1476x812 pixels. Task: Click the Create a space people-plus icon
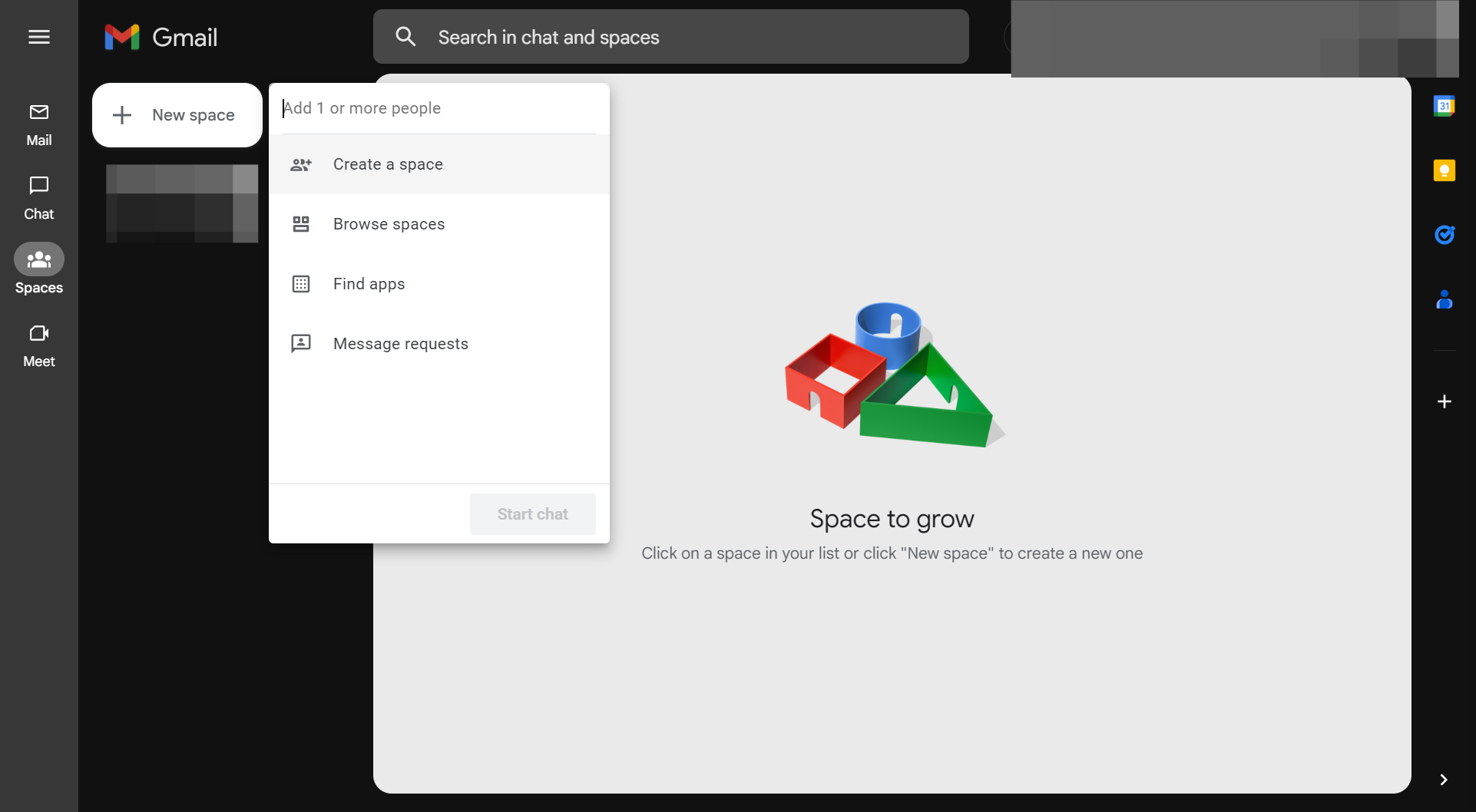[301, 164]
